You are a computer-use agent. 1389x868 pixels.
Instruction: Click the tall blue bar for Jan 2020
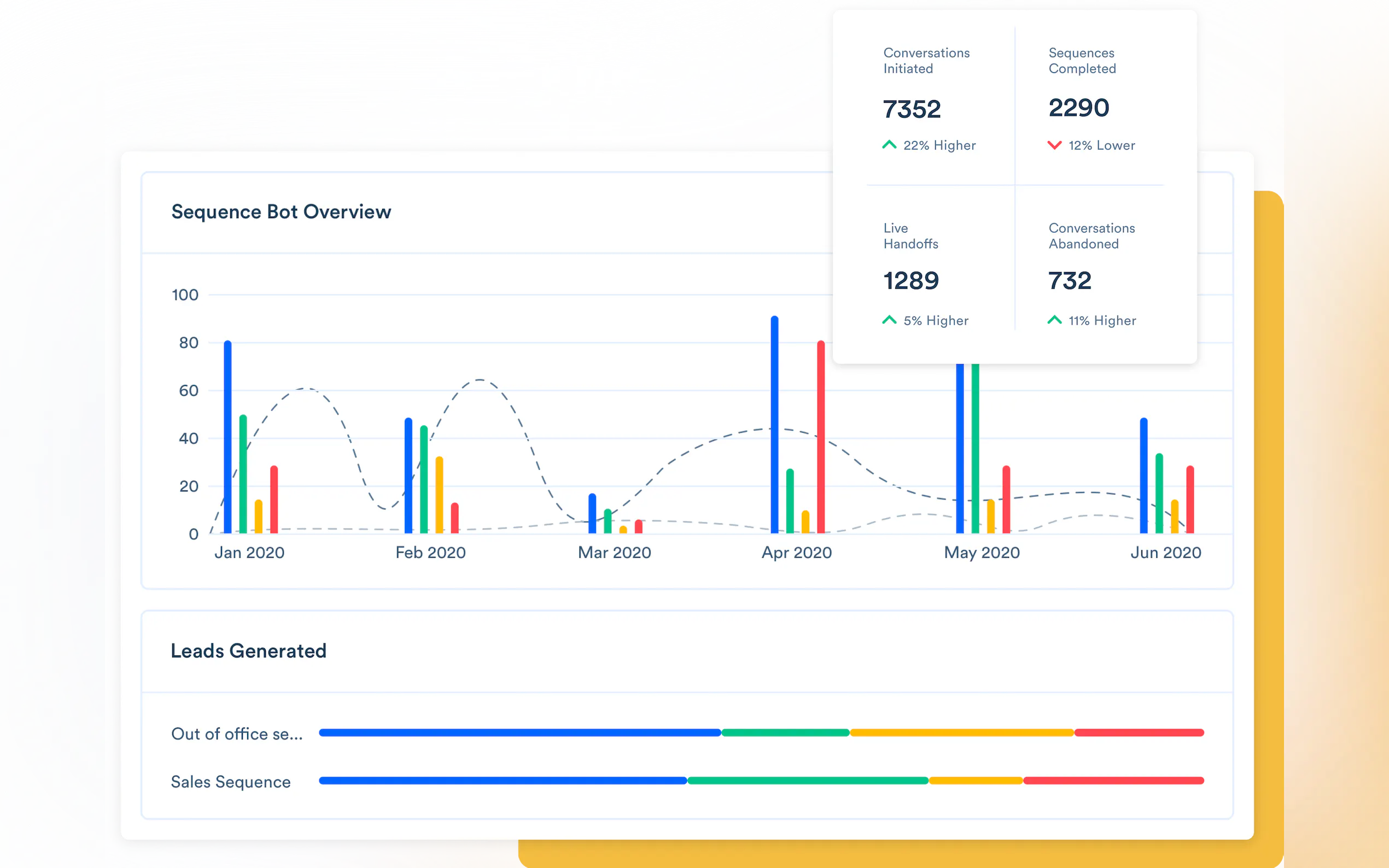228,436
